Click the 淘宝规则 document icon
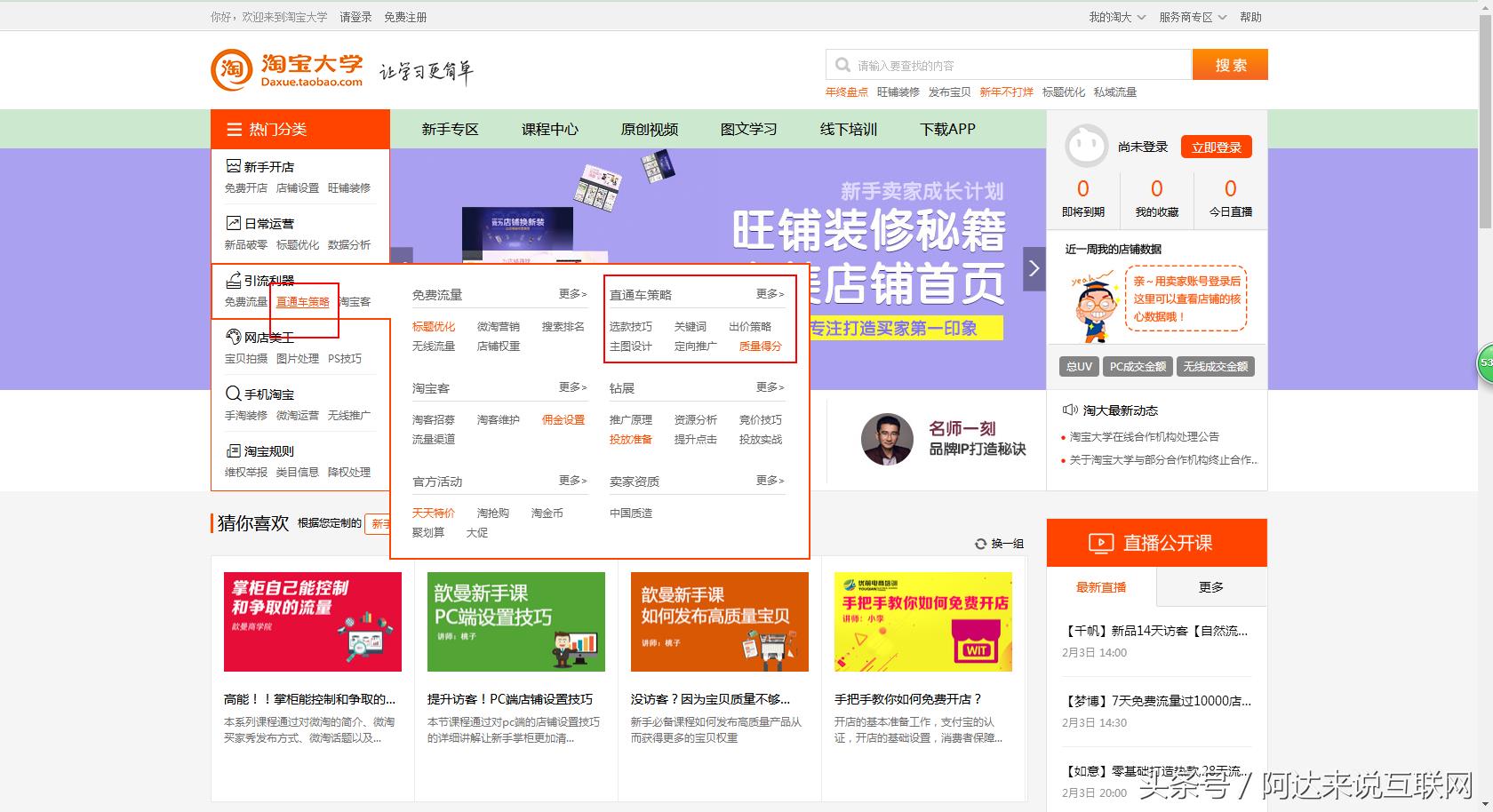The image size is (1493, 812). [x=233, y=450]
